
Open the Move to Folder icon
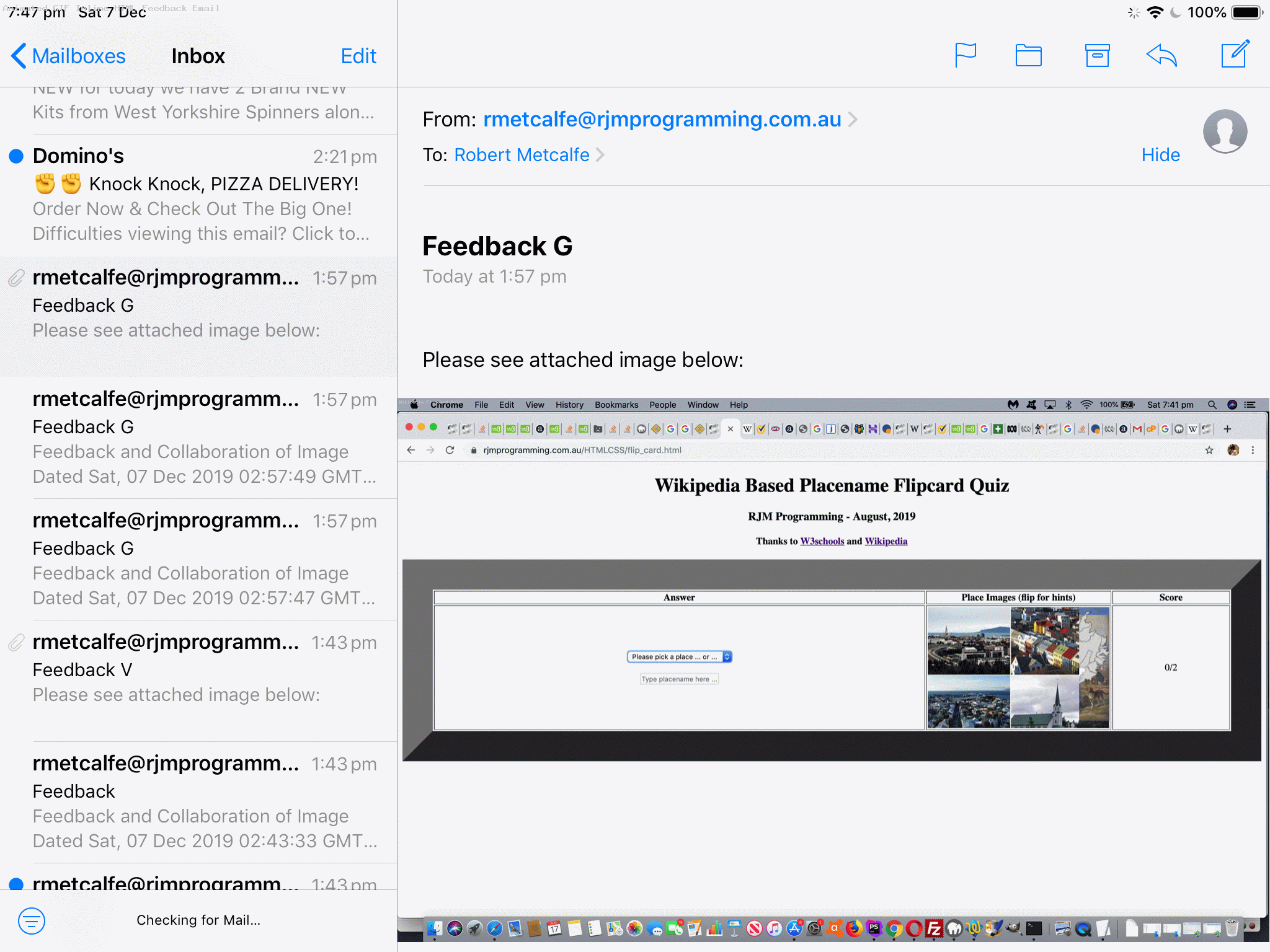[1028, 55]
